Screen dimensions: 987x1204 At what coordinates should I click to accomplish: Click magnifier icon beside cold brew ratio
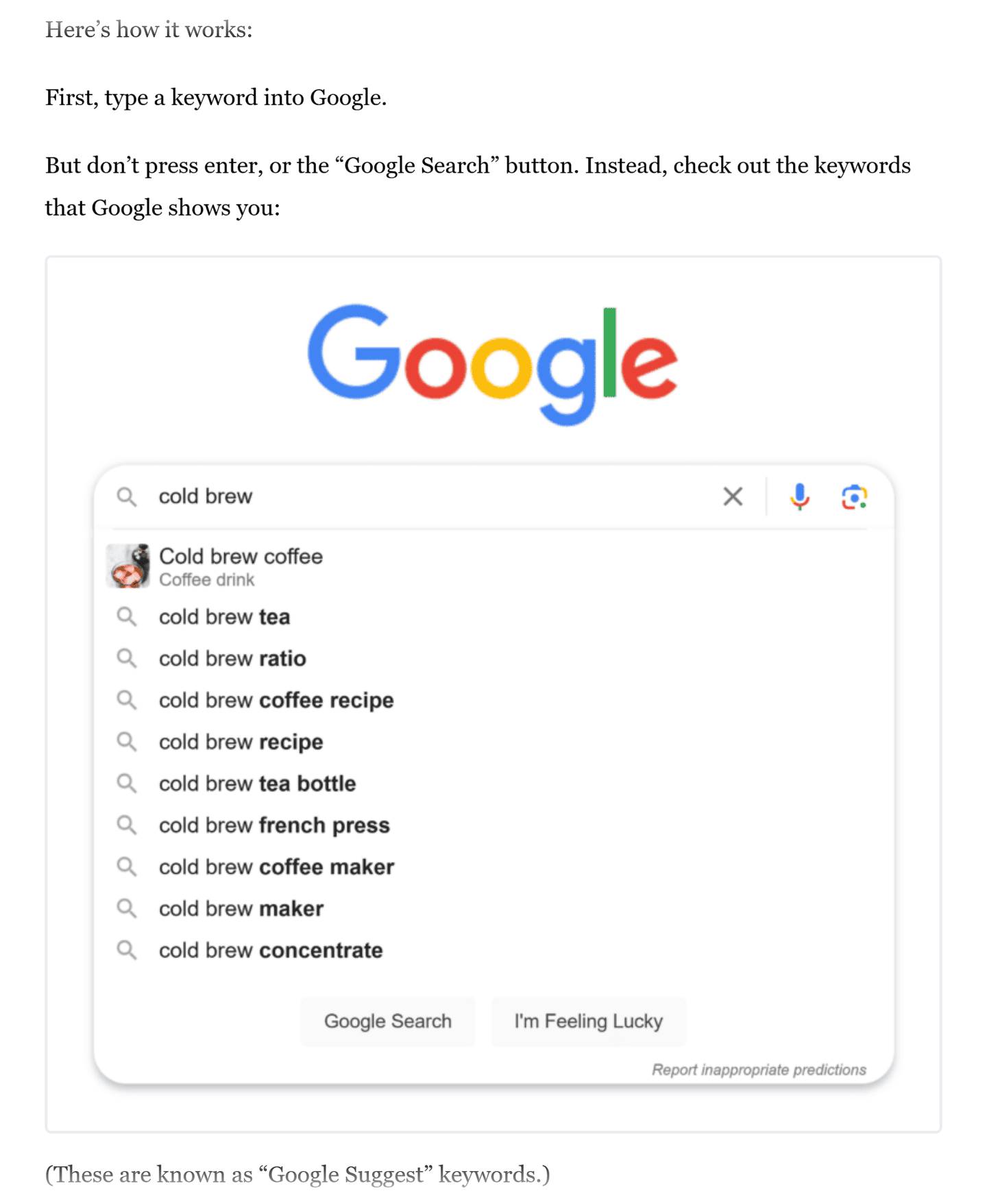tap(126, 658)
